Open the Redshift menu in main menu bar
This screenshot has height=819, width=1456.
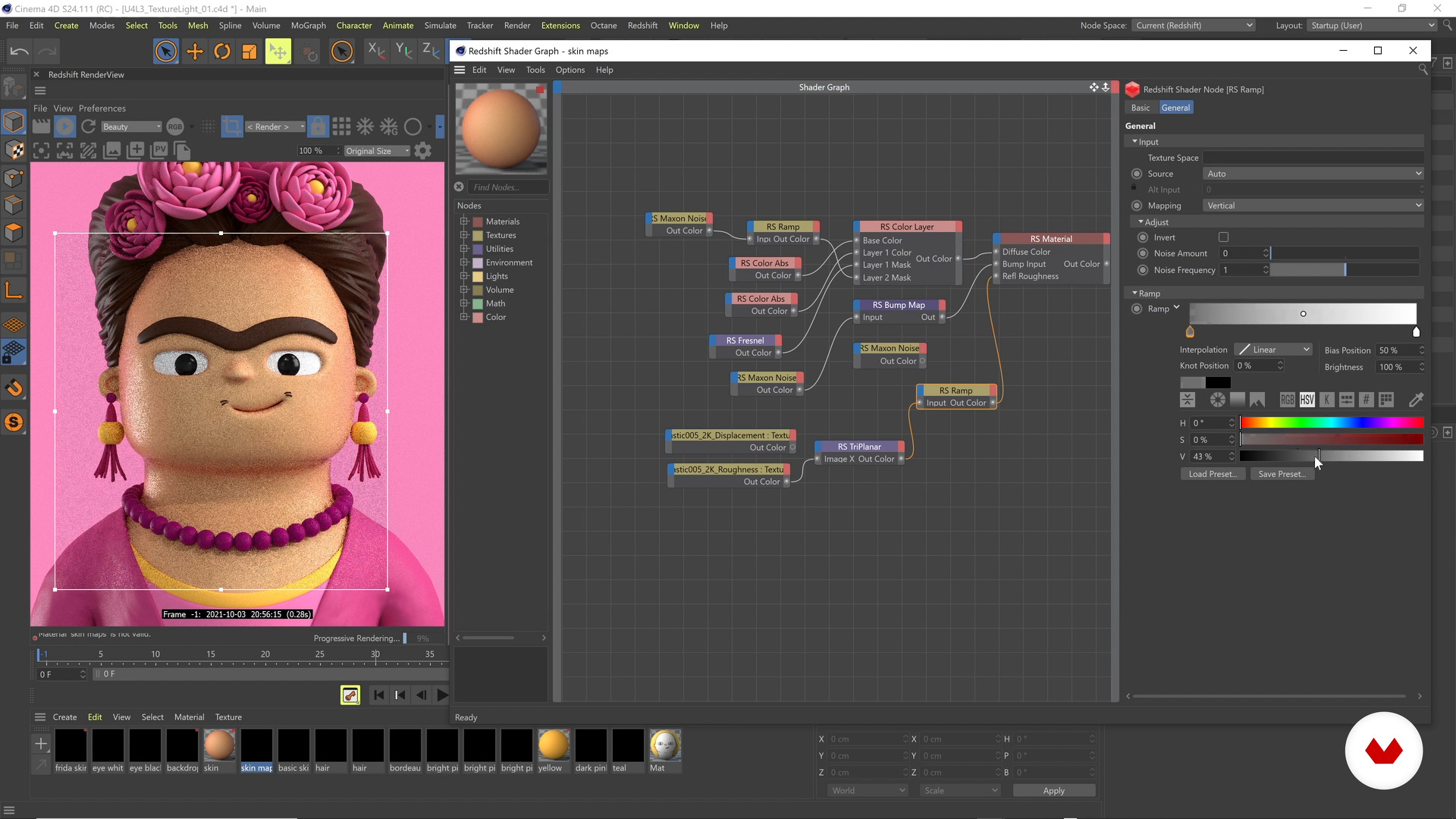click(642, 25)
